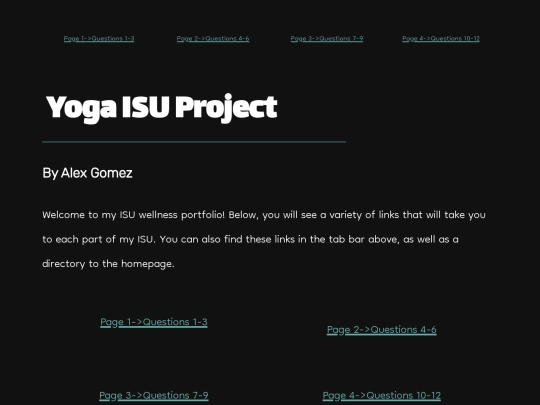Visit the large Page 3->Questions 7-9 body link

pos(154,395)
